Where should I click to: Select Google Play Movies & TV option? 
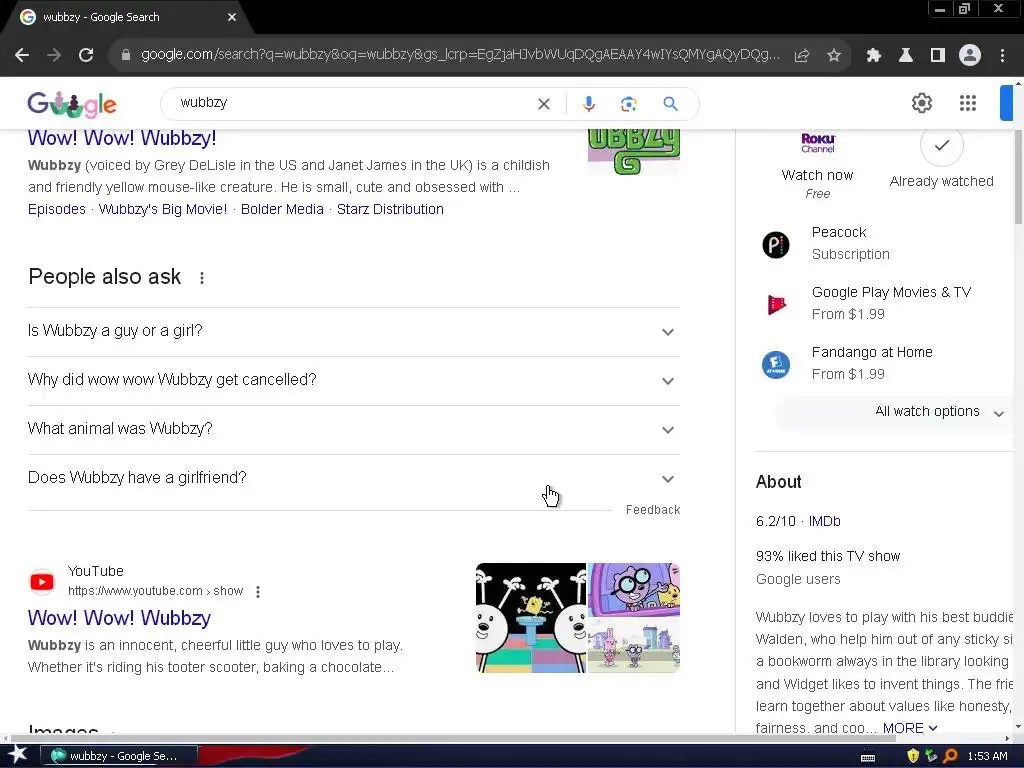[886, 304]
